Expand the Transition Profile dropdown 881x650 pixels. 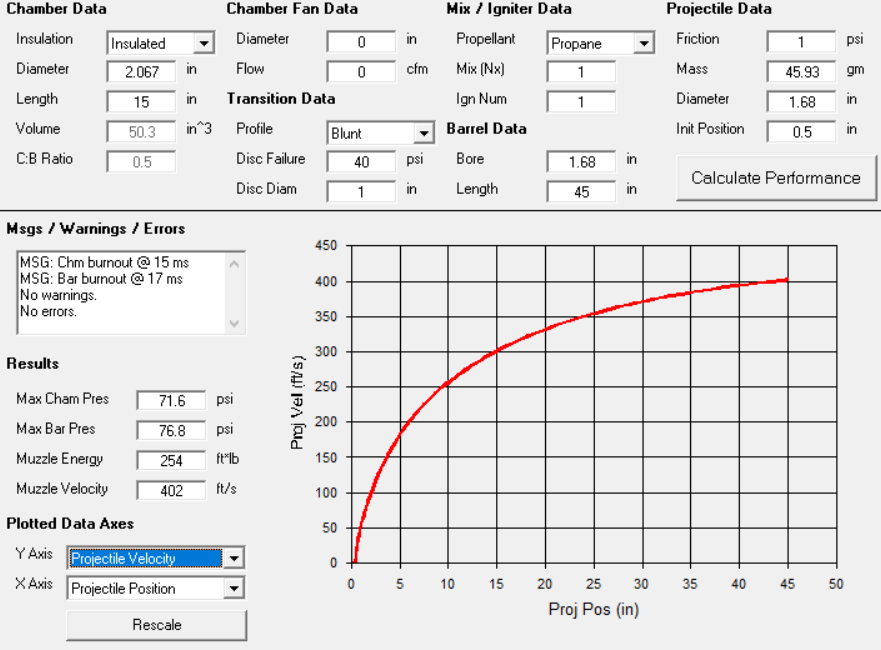point(424,133)
